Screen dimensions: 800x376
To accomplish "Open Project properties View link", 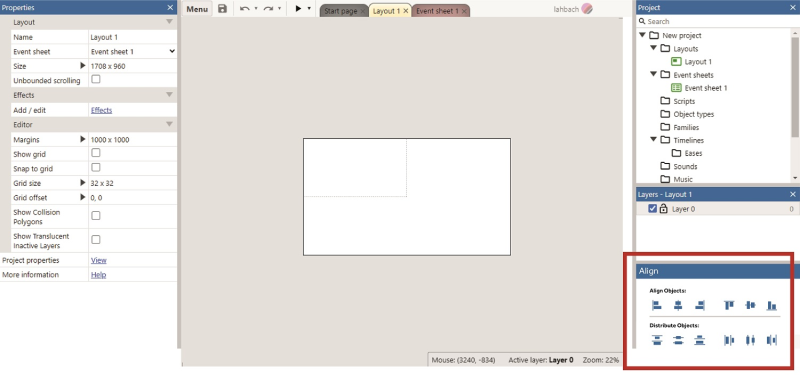I will [x=98, y=260].
